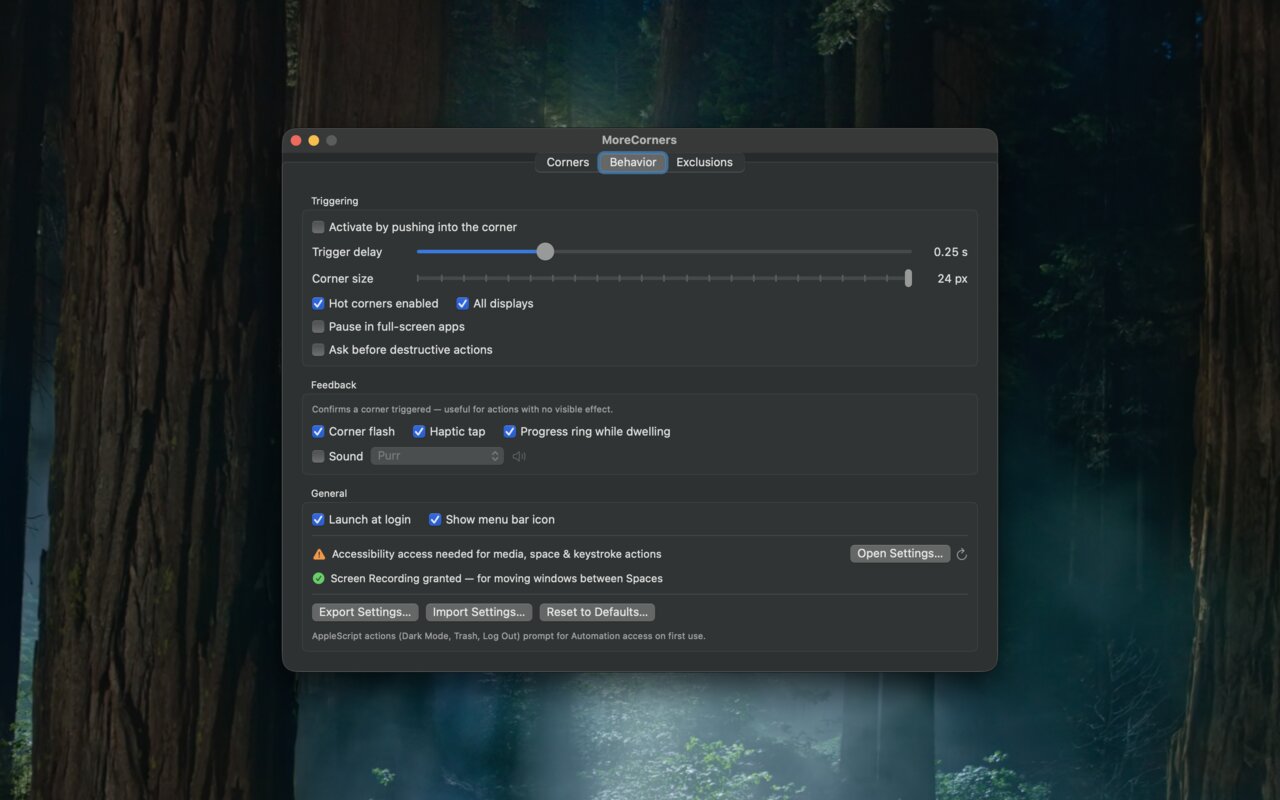This screenshot has height=800, width=1280.
Task: Click the Feedback section heading
Action: (333, 385)
